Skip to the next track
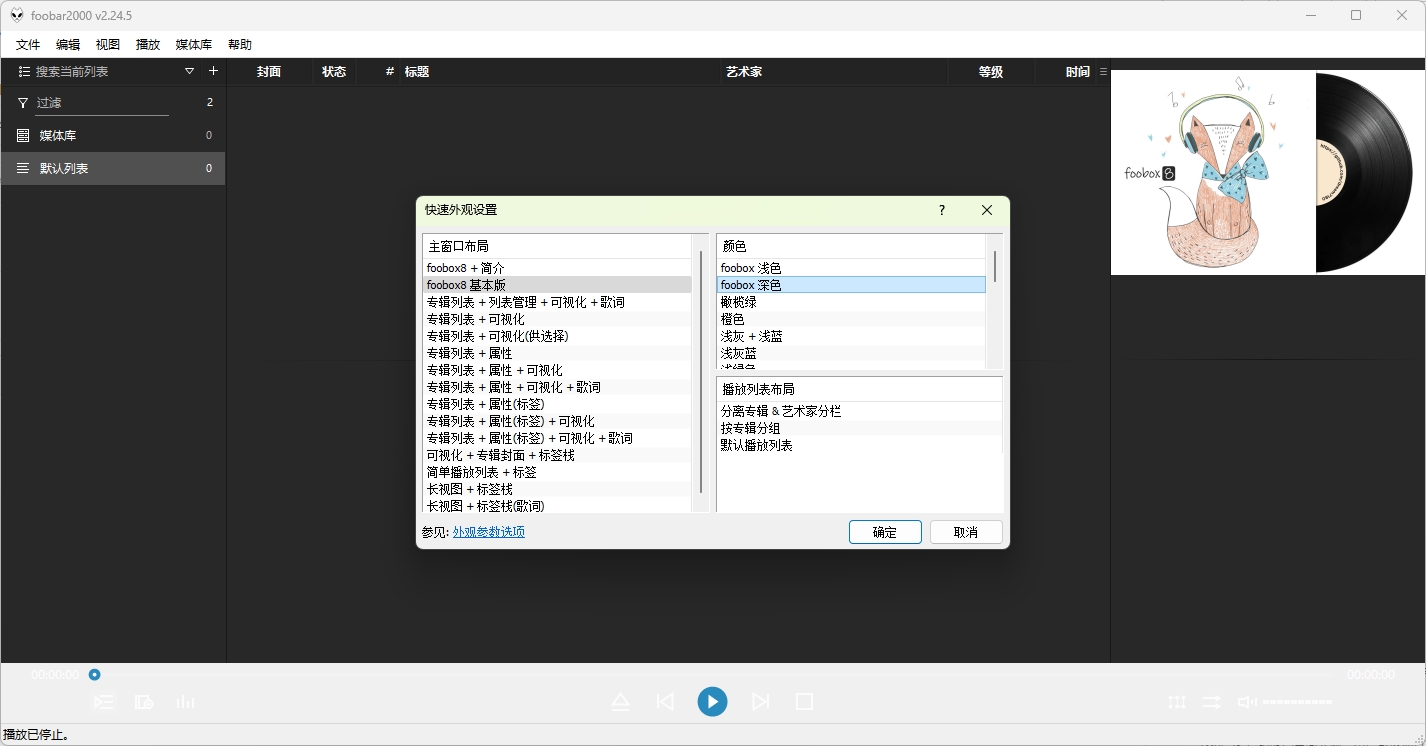 coord(760,702)
